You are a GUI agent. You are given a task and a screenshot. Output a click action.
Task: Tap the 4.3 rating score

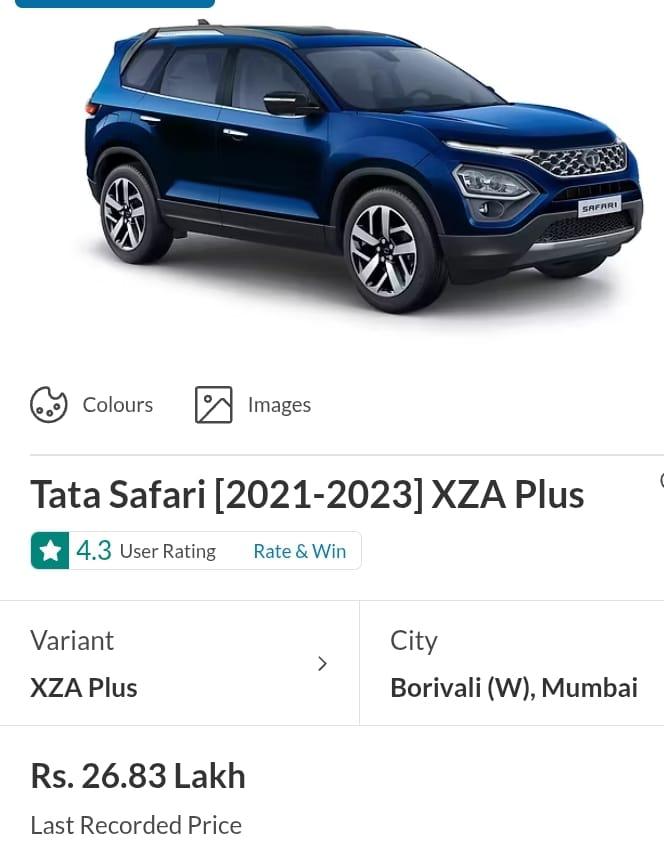[x=94, y=550]
